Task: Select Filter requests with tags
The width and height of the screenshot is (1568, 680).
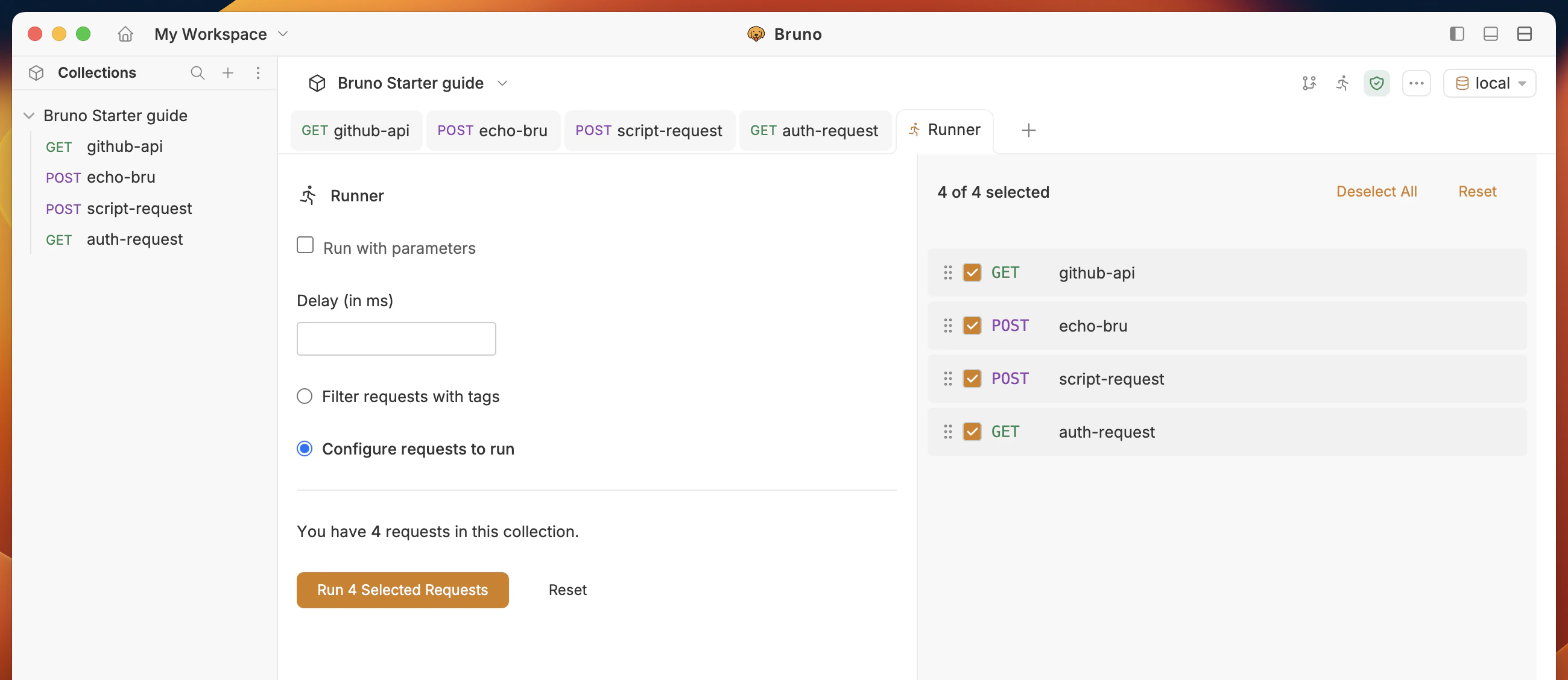Action: [x=305, y=396]
